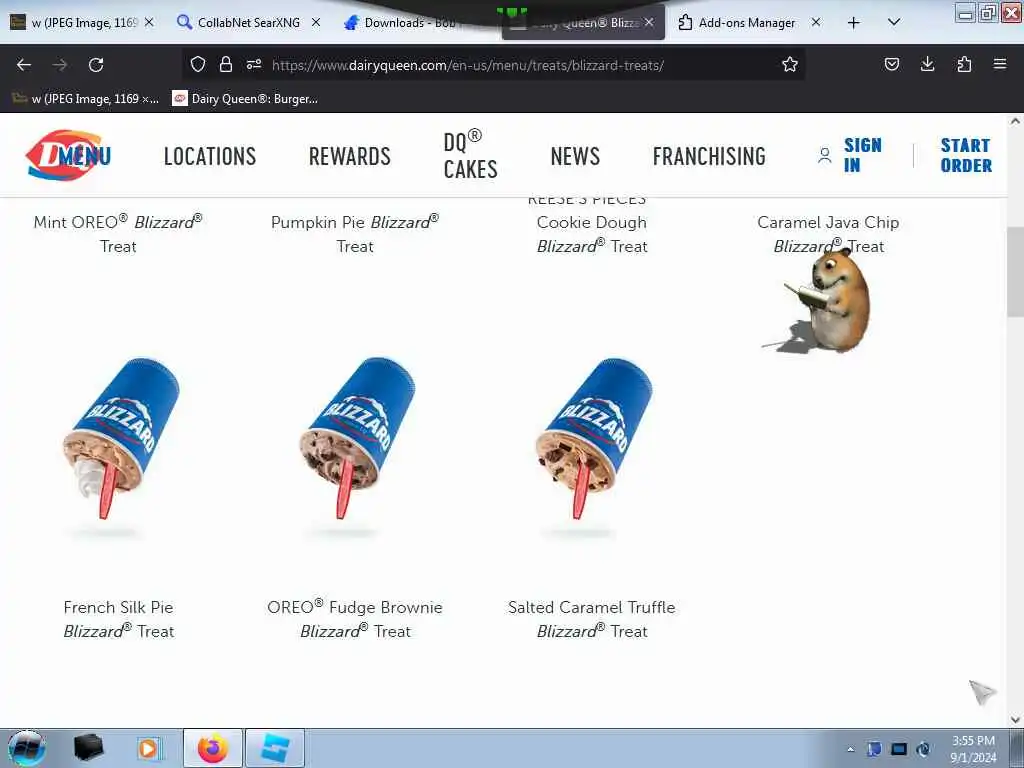The width and height of the screenshot is (1024, 768).
Task: Open French Silk Pie Blizzard Treat text link
Action: pos(118,619)
